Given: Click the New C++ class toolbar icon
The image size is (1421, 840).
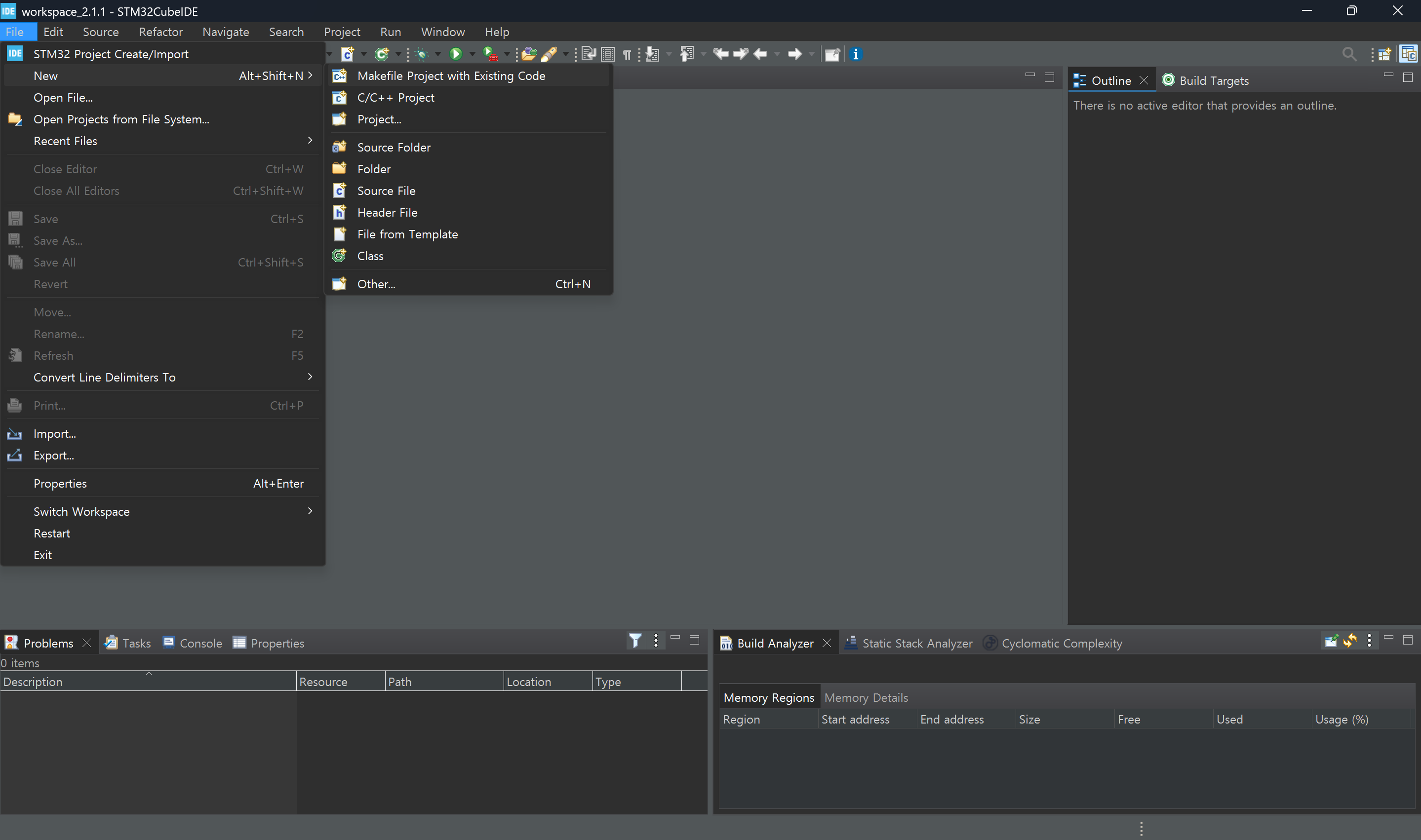Looking at the screenshot, I should (x=382, y=54).
